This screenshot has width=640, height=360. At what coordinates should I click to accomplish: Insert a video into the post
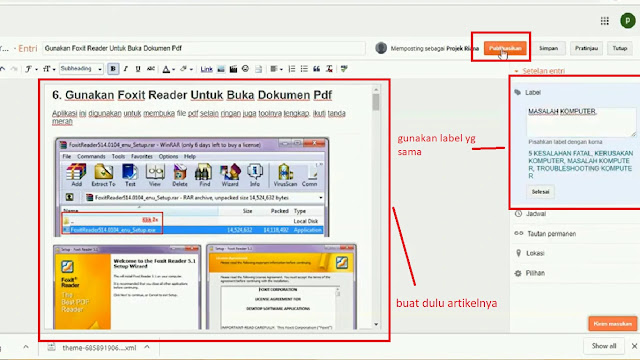(x=233, y=69)
